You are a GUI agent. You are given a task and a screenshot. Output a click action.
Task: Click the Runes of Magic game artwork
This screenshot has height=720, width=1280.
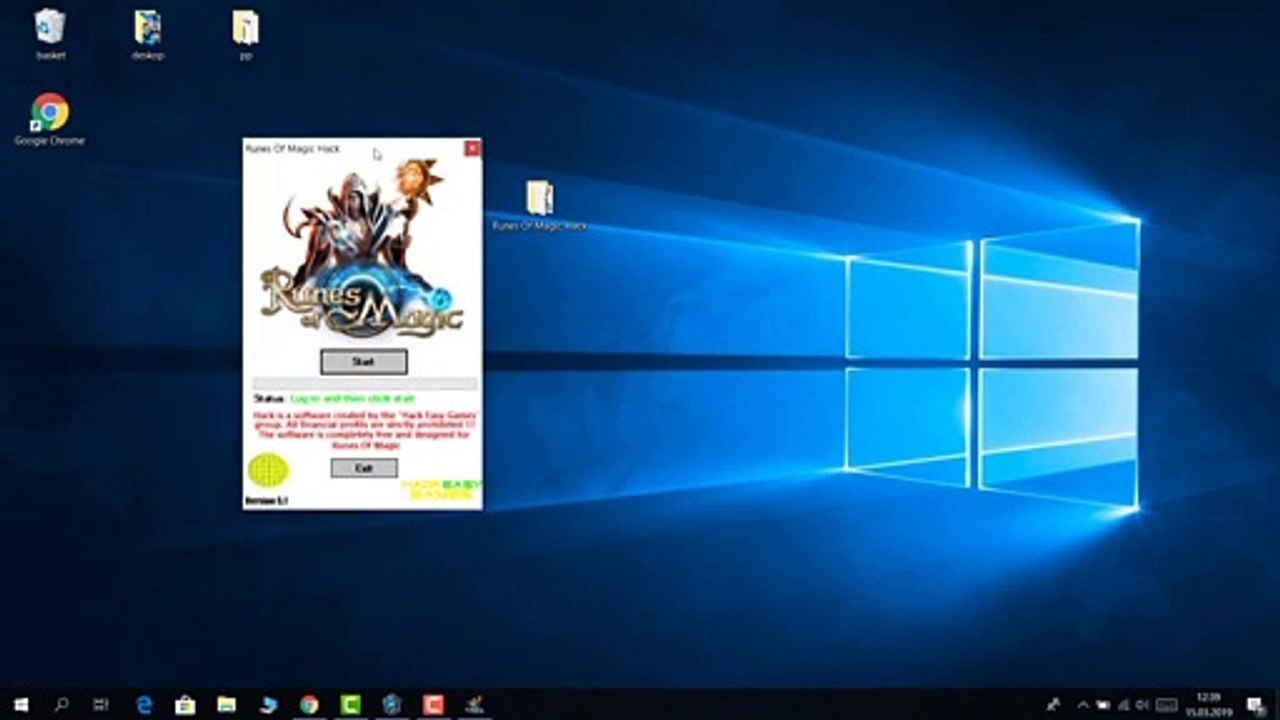(363, 248)
